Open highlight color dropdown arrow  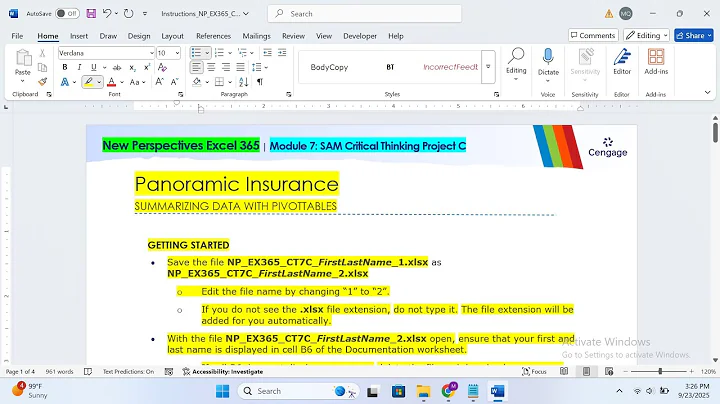(x=99, y=82)
